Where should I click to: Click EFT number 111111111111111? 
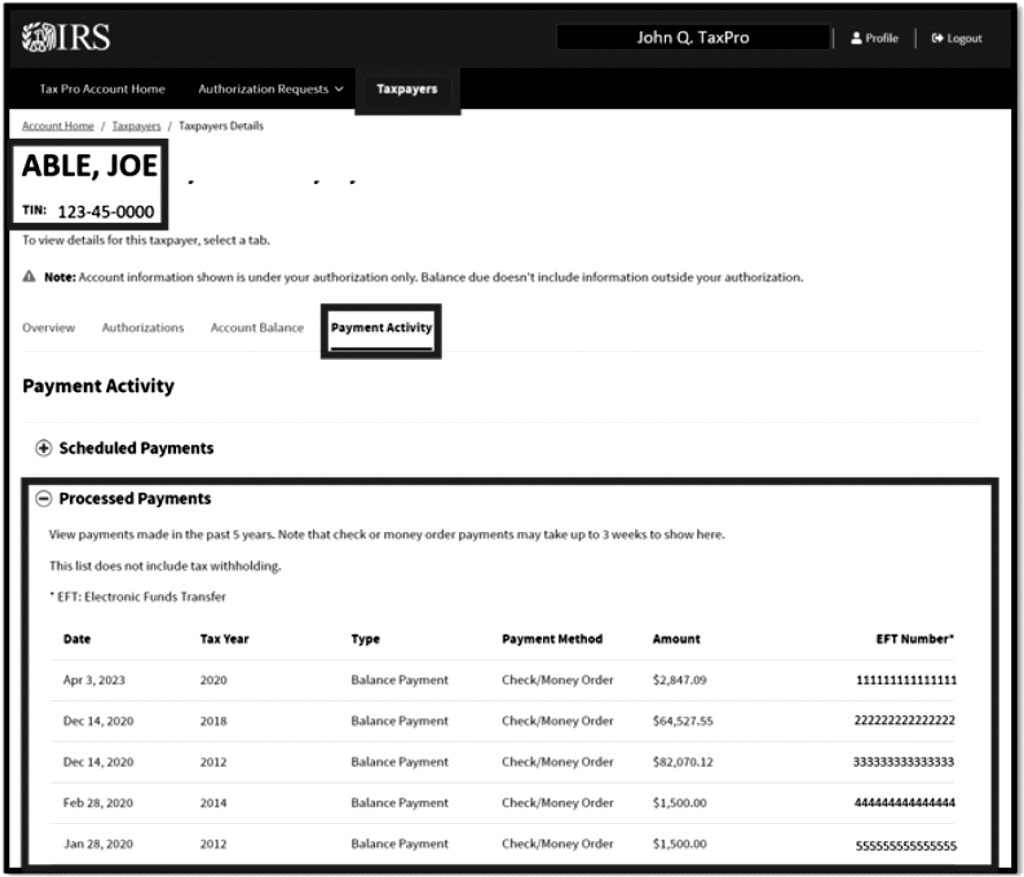tap(906, 680)
